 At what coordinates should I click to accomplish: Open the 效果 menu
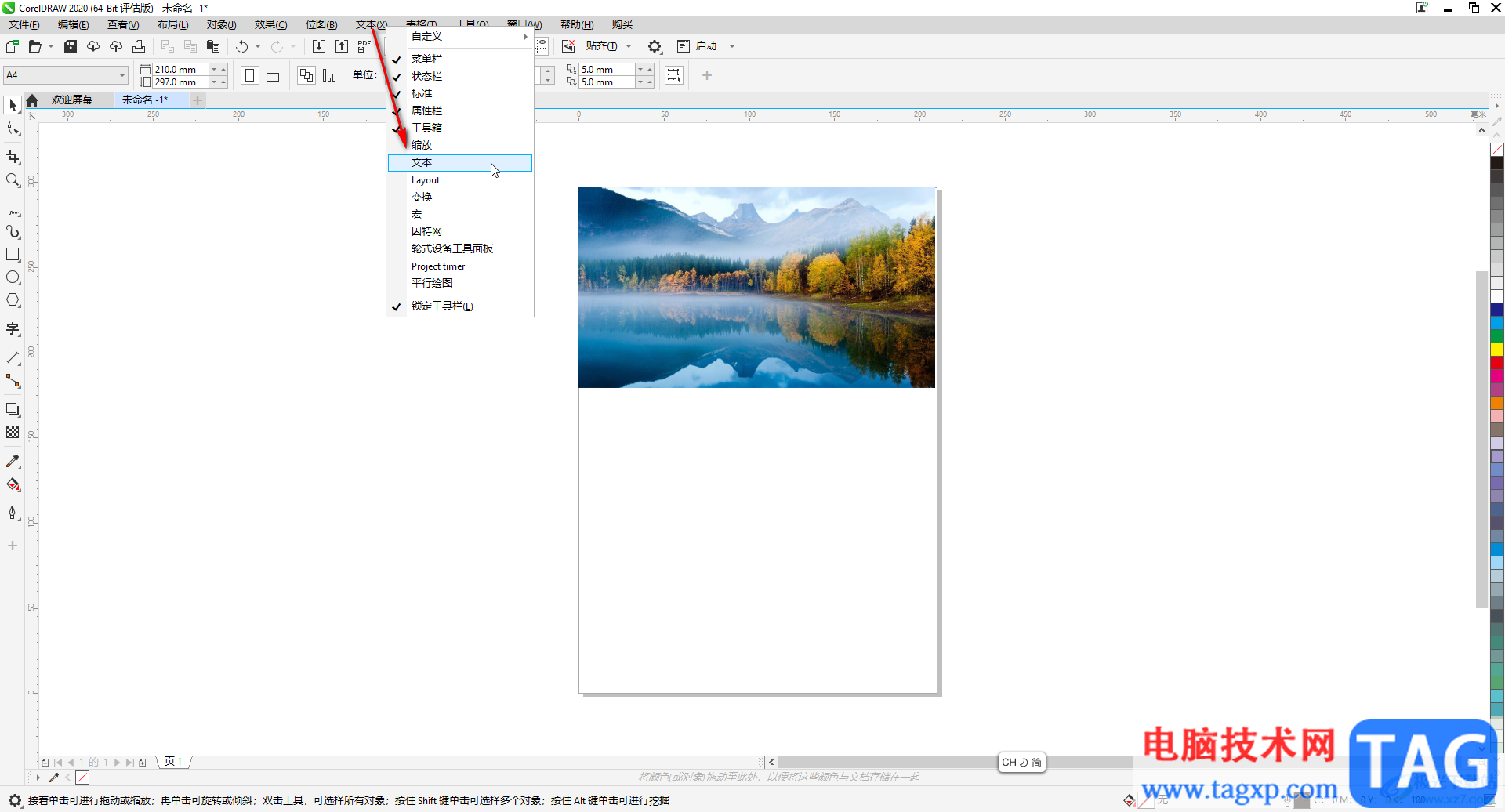tap(271, 25)
